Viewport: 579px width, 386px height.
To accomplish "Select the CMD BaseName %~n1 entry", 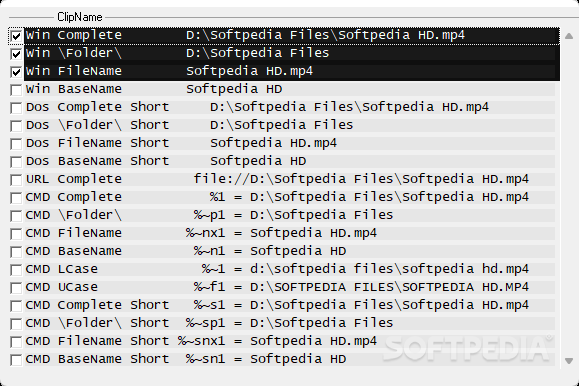I will tap(290, 251).
